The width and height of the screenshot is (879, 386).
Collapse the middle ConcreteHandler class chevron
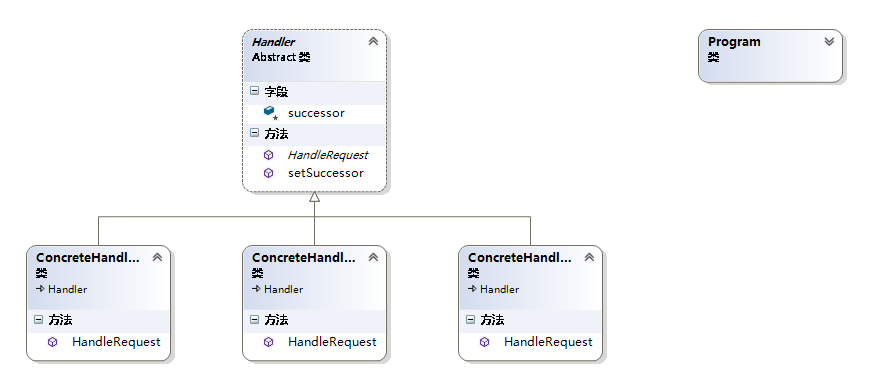pos(373,257)
